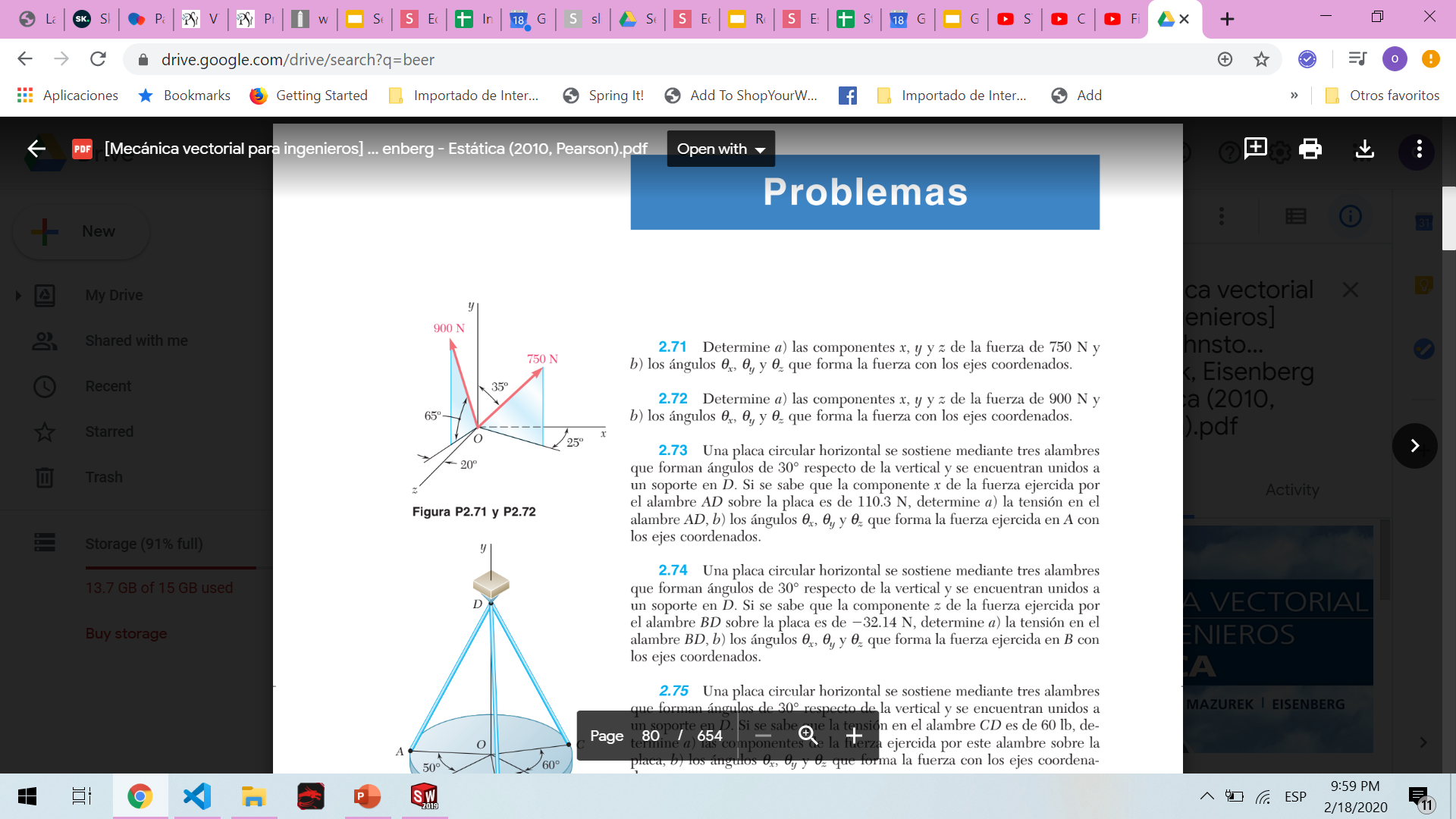1456x819 pixels.
Task: Click the add comment icon
Action: coord(1255,148)
